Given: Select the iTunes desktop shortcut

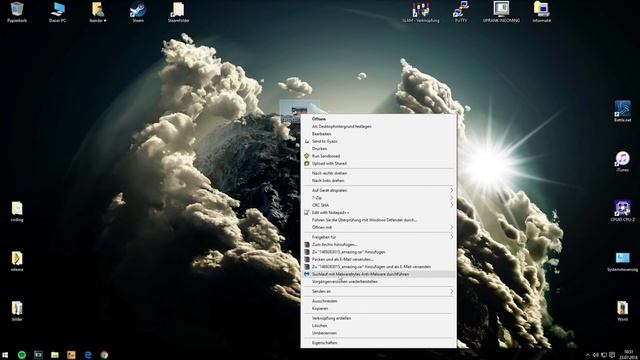Looking at the screenshot, I should [622, 161].
